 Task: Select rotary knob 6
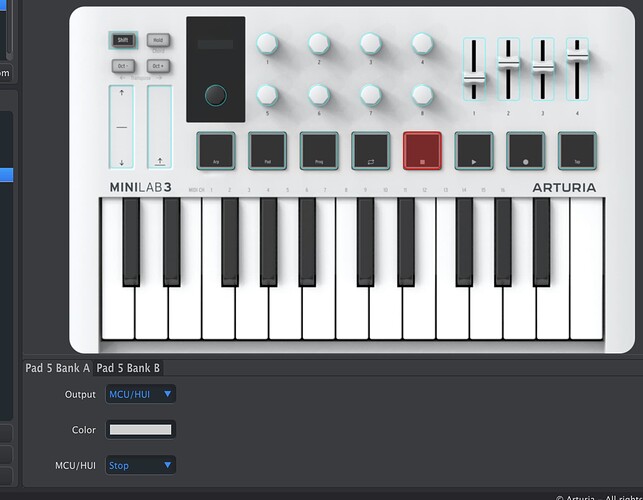point(319,95)
